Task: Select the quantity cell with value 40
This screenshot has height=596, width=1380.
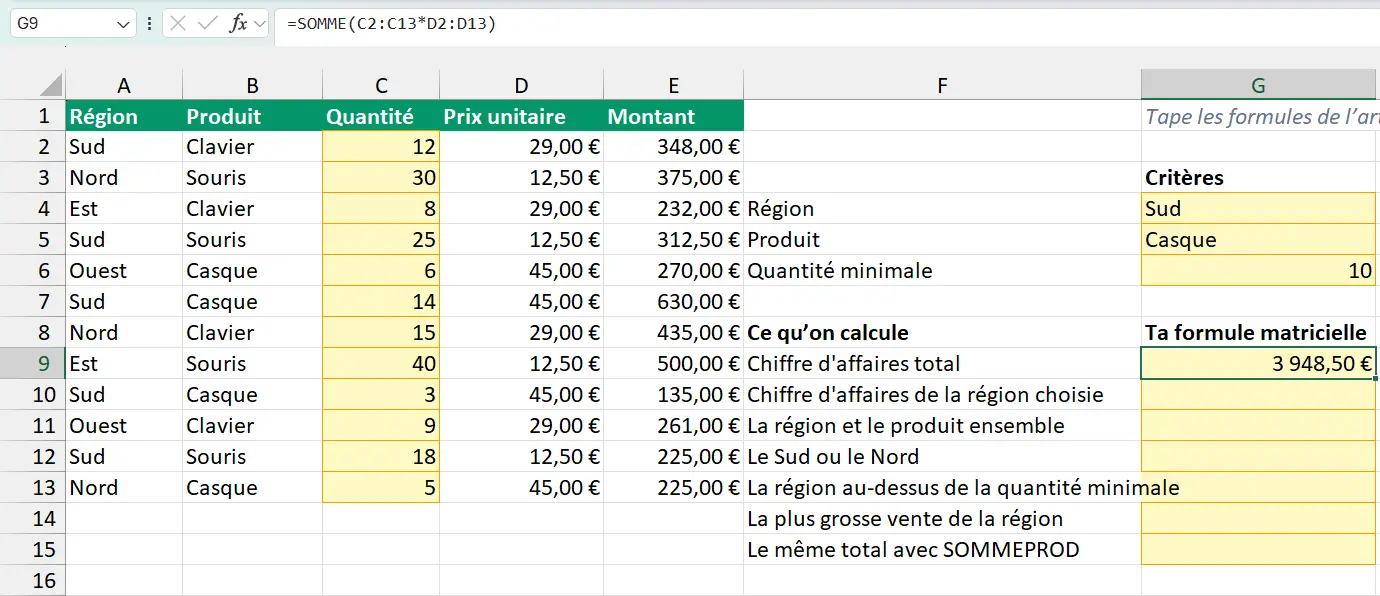Action: pos(381,364)
